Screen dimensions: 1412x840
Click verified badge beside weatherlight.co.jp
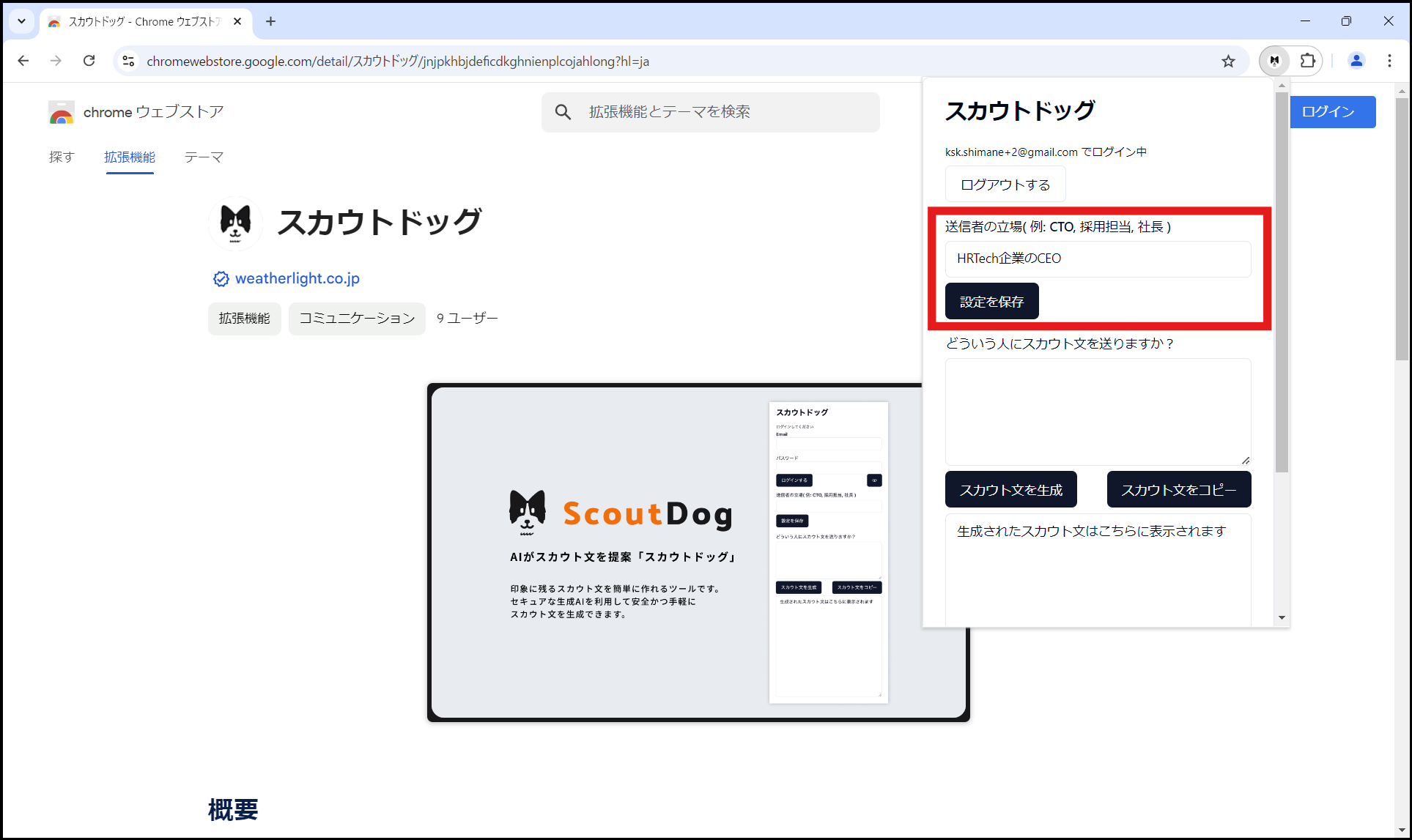coord(221,279)
